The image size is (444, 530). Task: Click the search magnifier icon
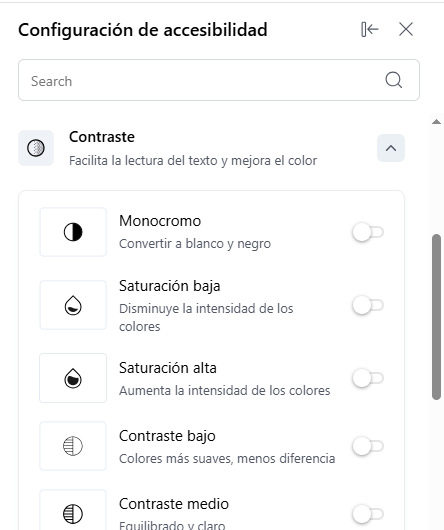394,80
